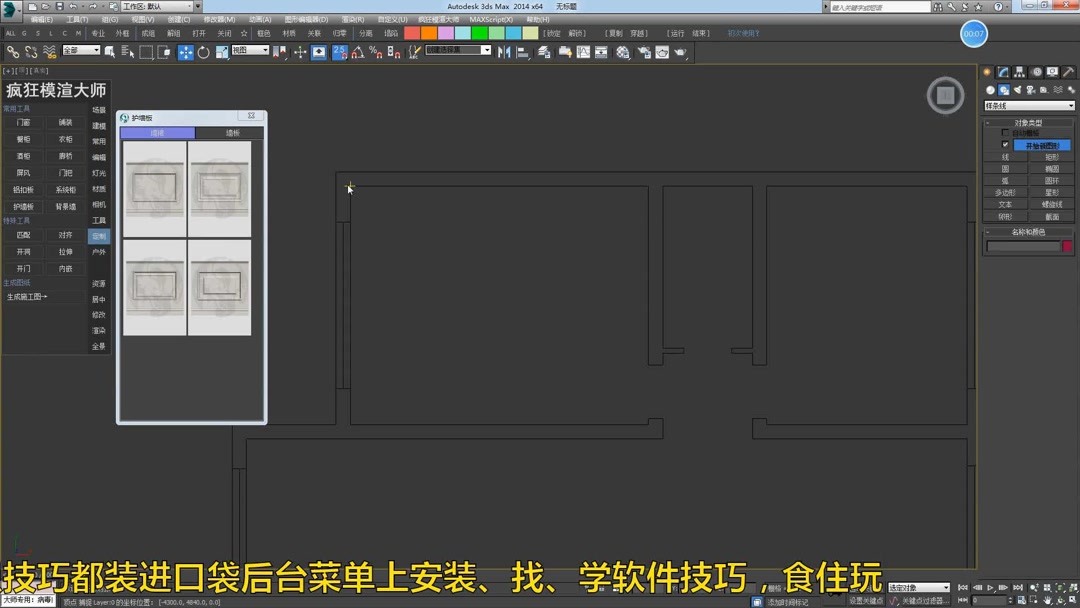Viewport: 1080px width, 608px height.
Task: Select the top-left wall panel thumbnail
Action: pos(155,190)
